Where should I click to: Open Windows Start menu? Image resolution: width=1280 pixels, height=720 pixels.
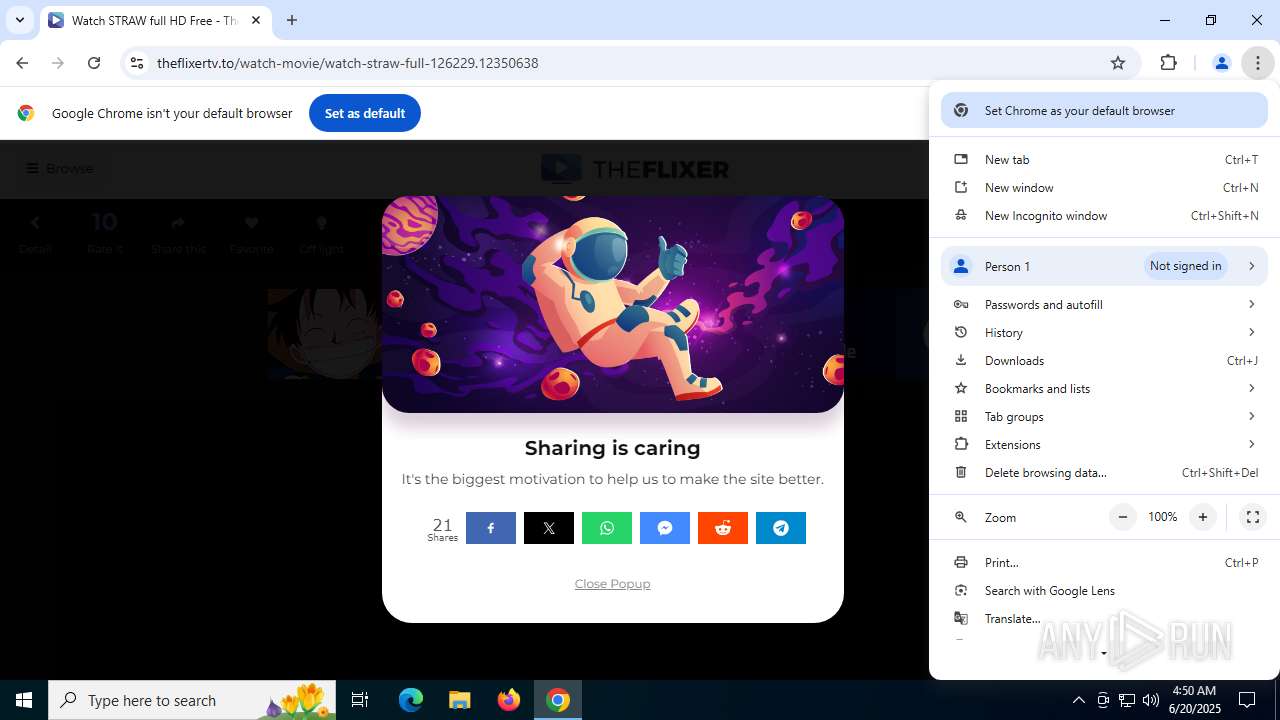[24, 700]
